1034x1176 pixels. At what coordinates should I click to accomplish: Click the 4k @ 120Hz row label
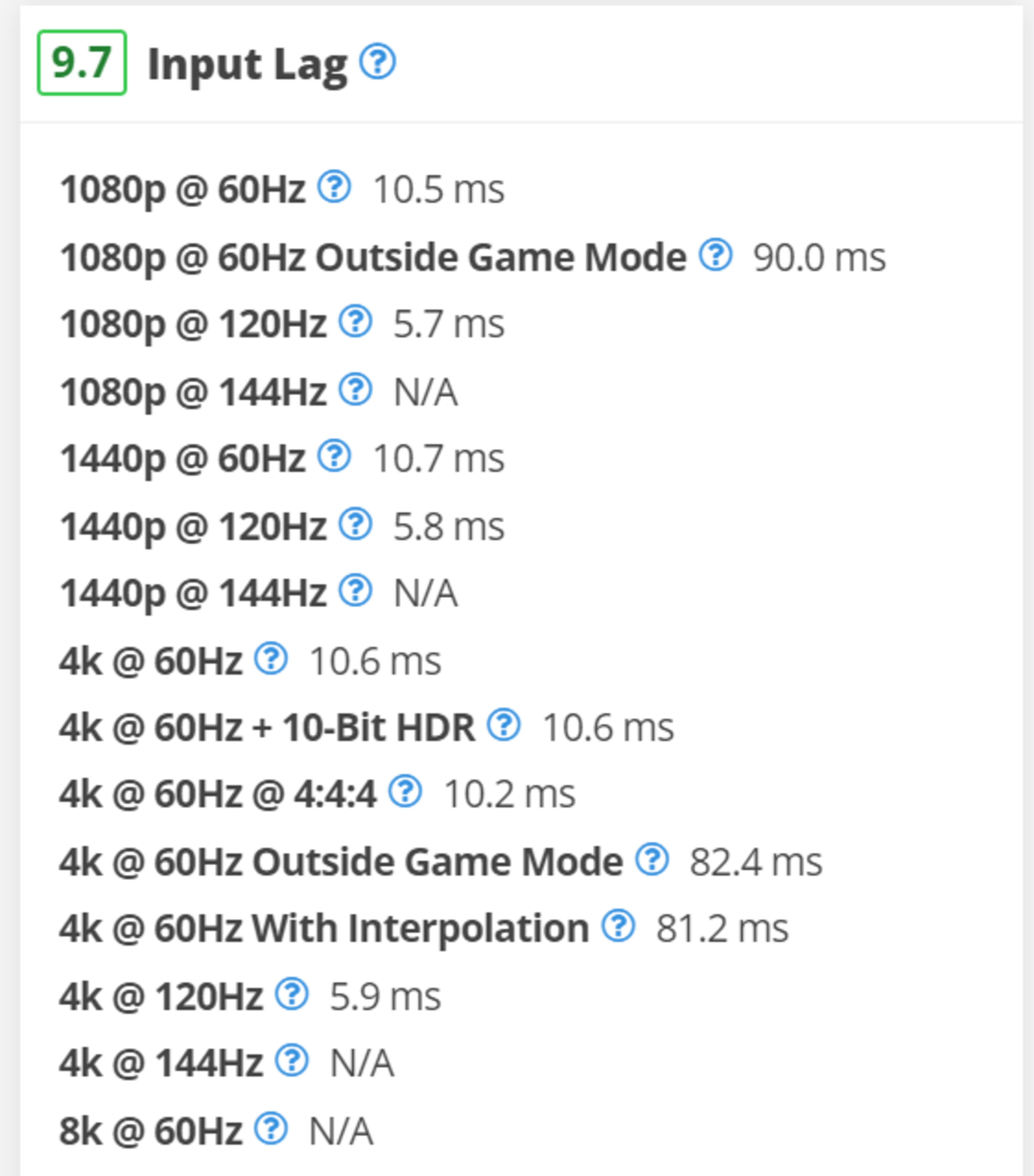[161, 996]
